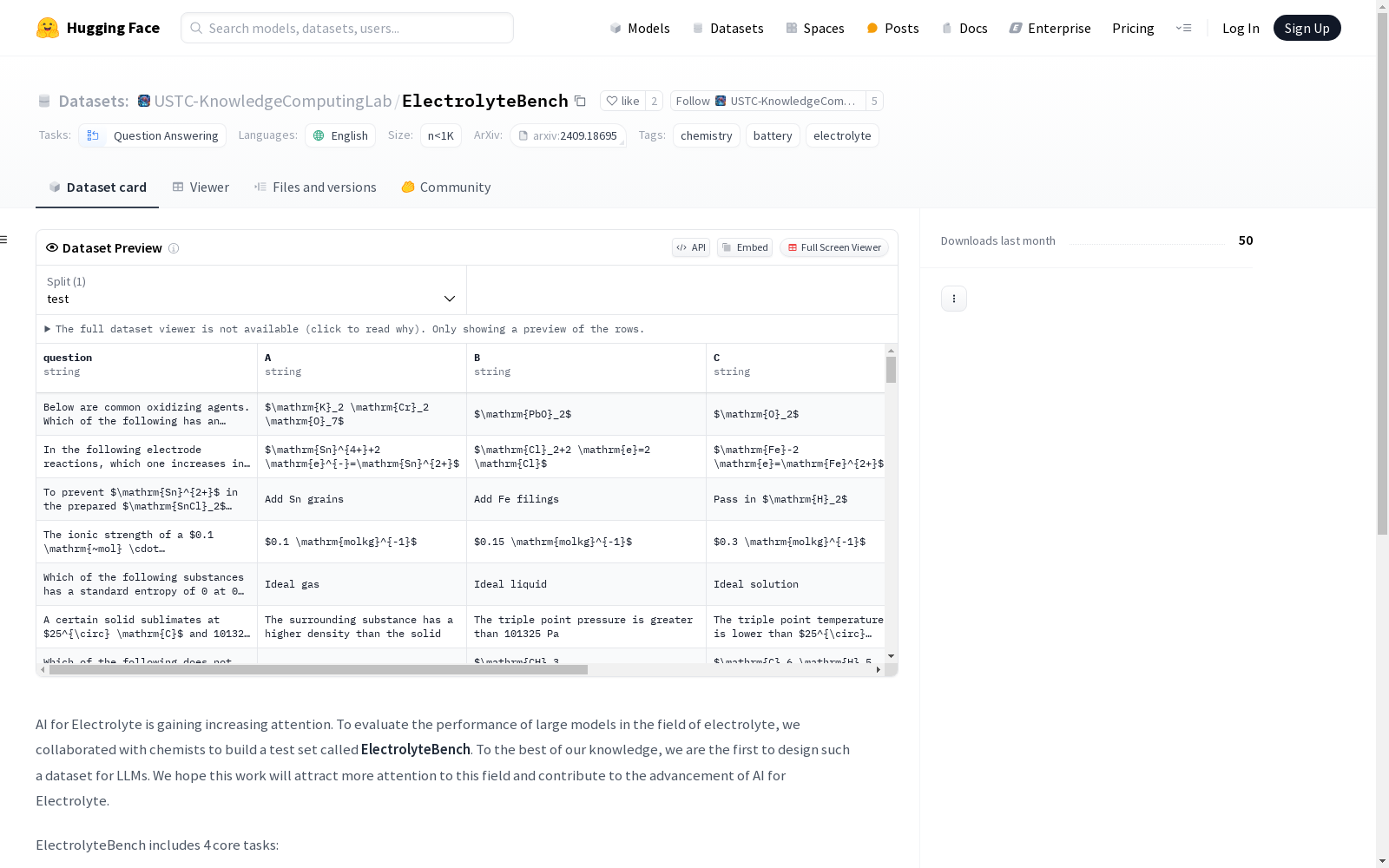Go to the Pricing page

(1133, 28)
